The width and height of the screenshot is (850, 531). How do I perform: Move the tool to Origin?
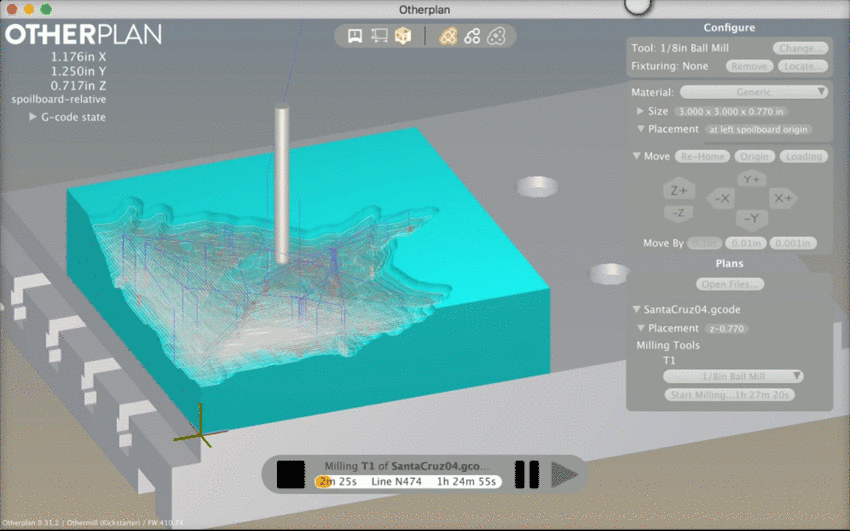tap(755, 156)
